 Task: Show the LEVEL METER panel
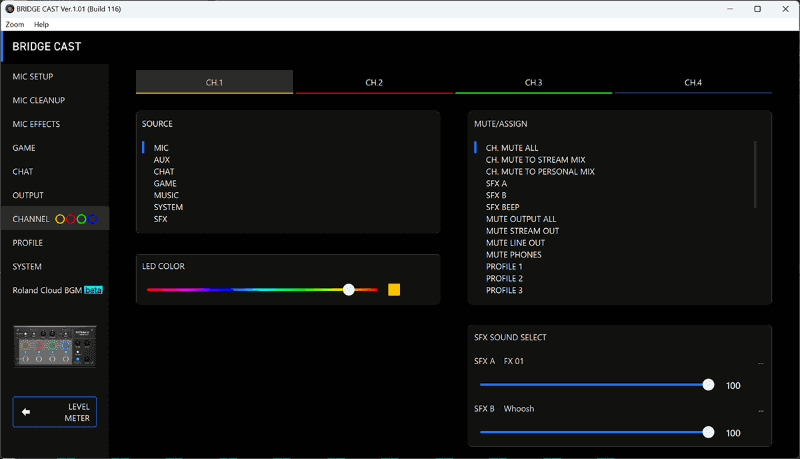(x=55, y=412)
